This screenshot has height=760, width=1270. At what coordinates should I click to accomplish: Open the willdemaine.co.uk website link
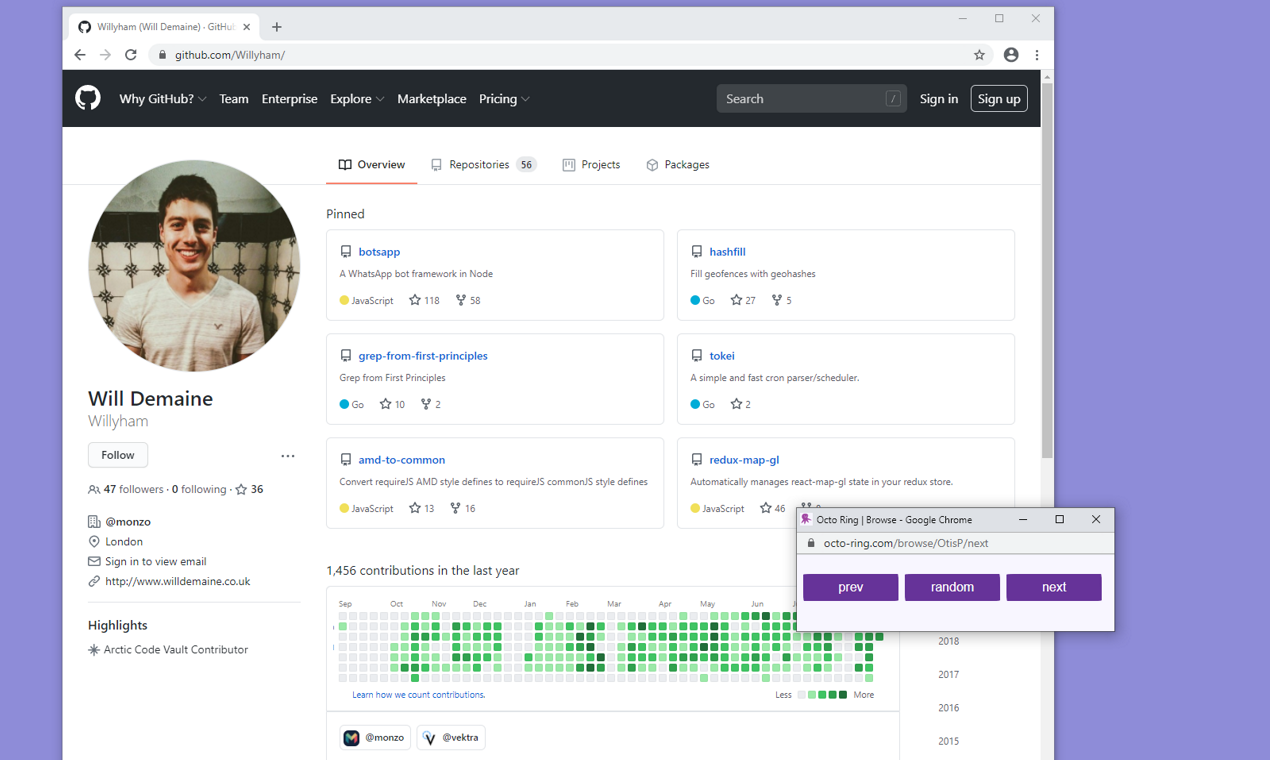click(178, 581)
